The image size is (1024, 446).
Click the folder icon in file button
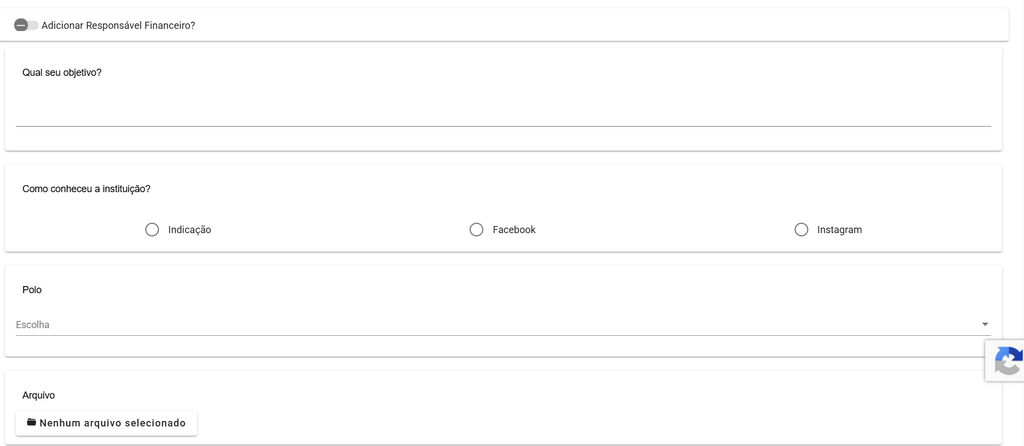click(31, 422)
